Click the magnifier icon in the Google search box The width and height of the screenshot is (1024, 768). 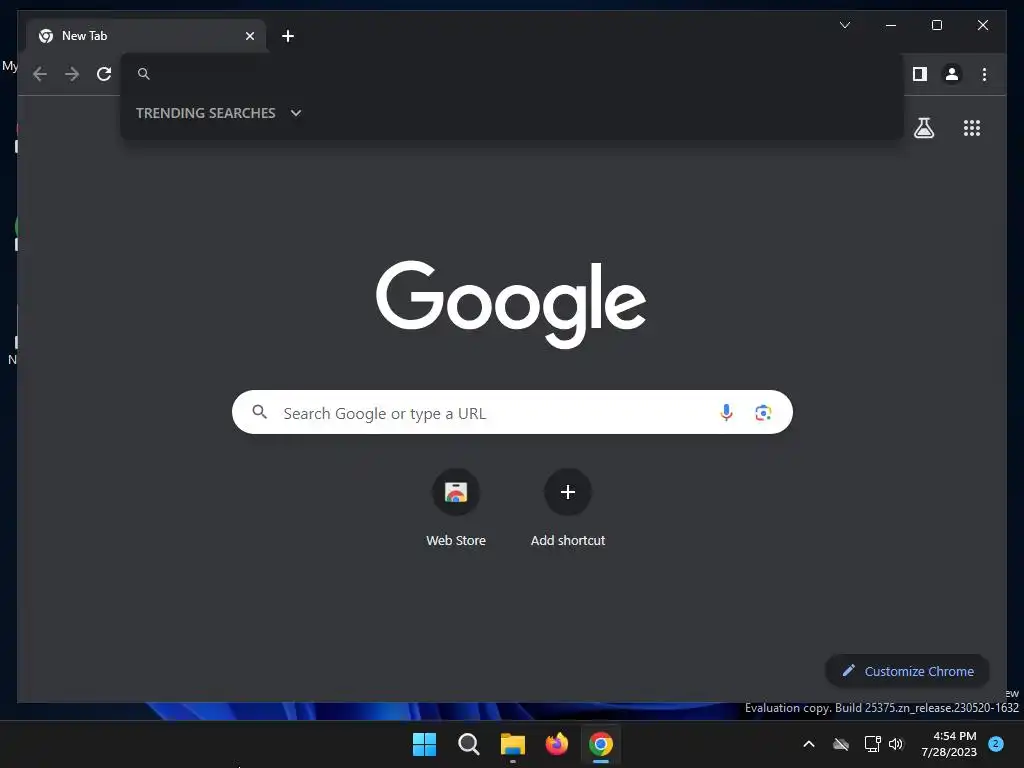click(x=259, y=412)
